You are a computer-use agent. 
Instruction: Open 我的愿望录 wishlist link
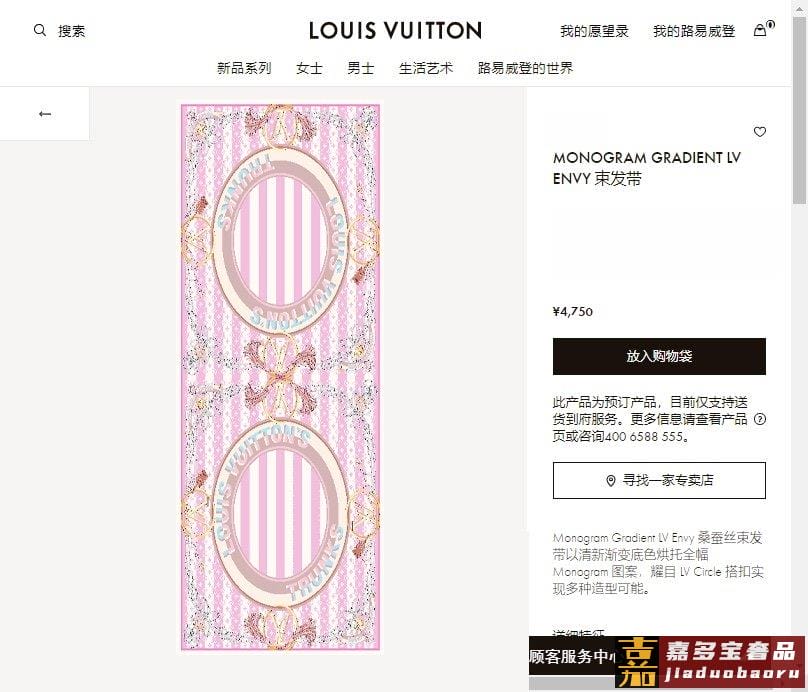click(594, 31)
